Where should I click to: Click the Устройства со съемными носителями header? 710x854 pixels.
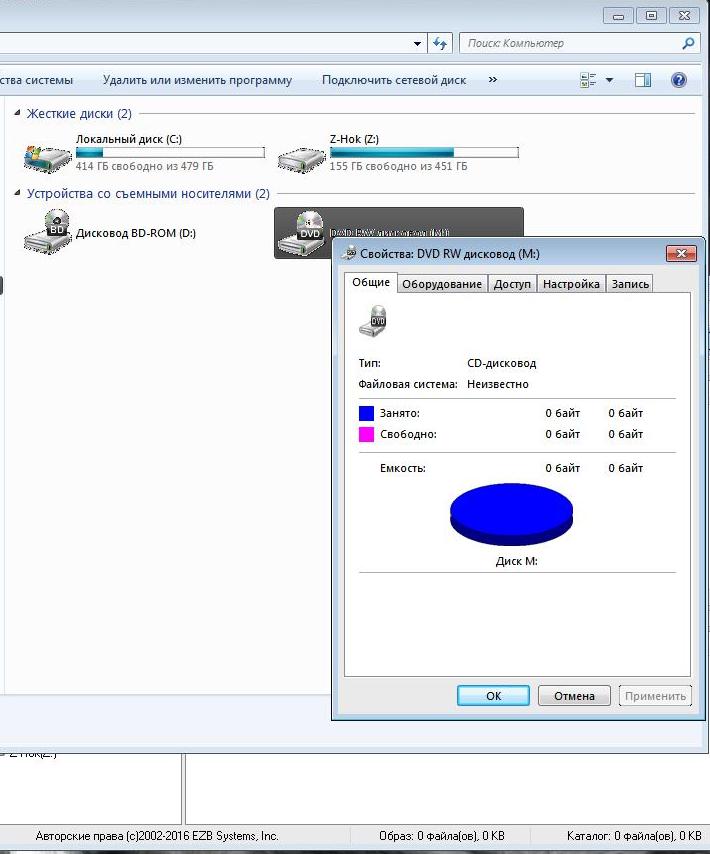pyautogui.click(x=148, y=193)
